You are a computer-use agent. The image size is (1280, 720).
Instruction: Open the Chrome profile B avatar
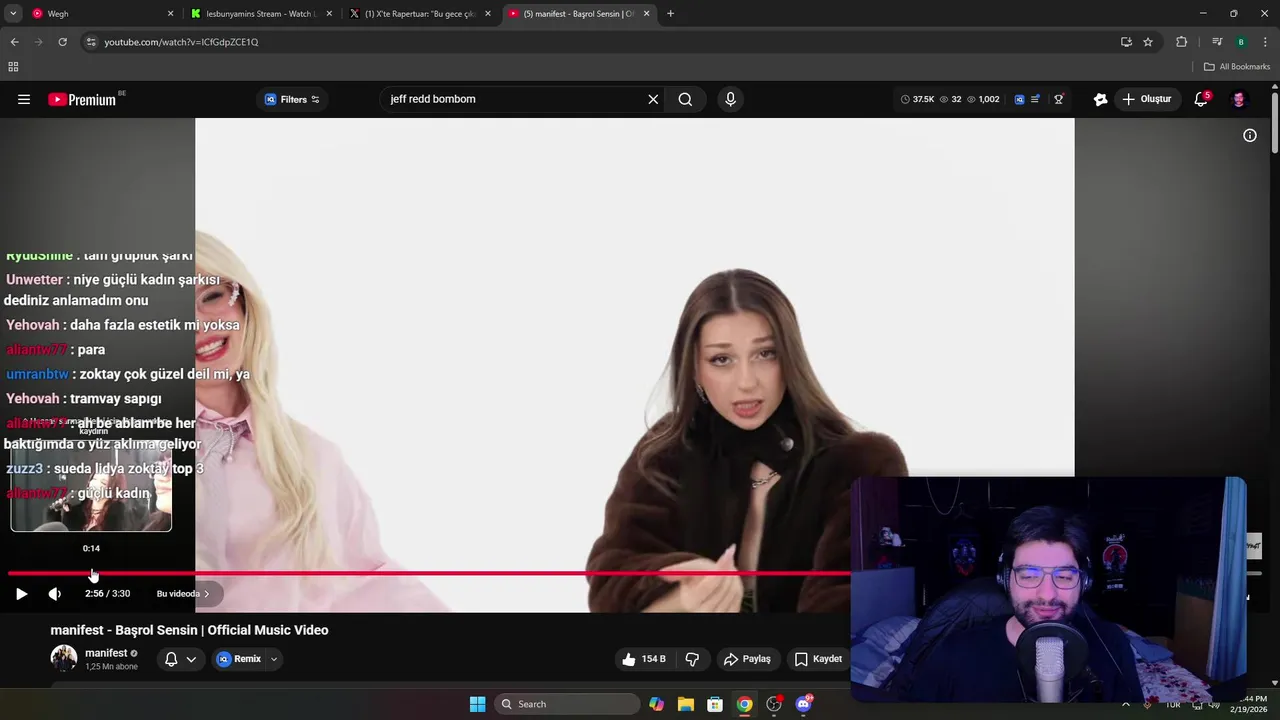click(1241, 42)
